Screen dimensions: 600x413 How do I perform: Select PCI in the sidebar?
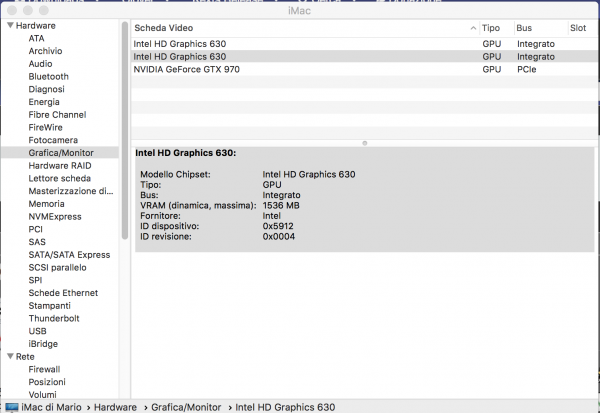36,229
